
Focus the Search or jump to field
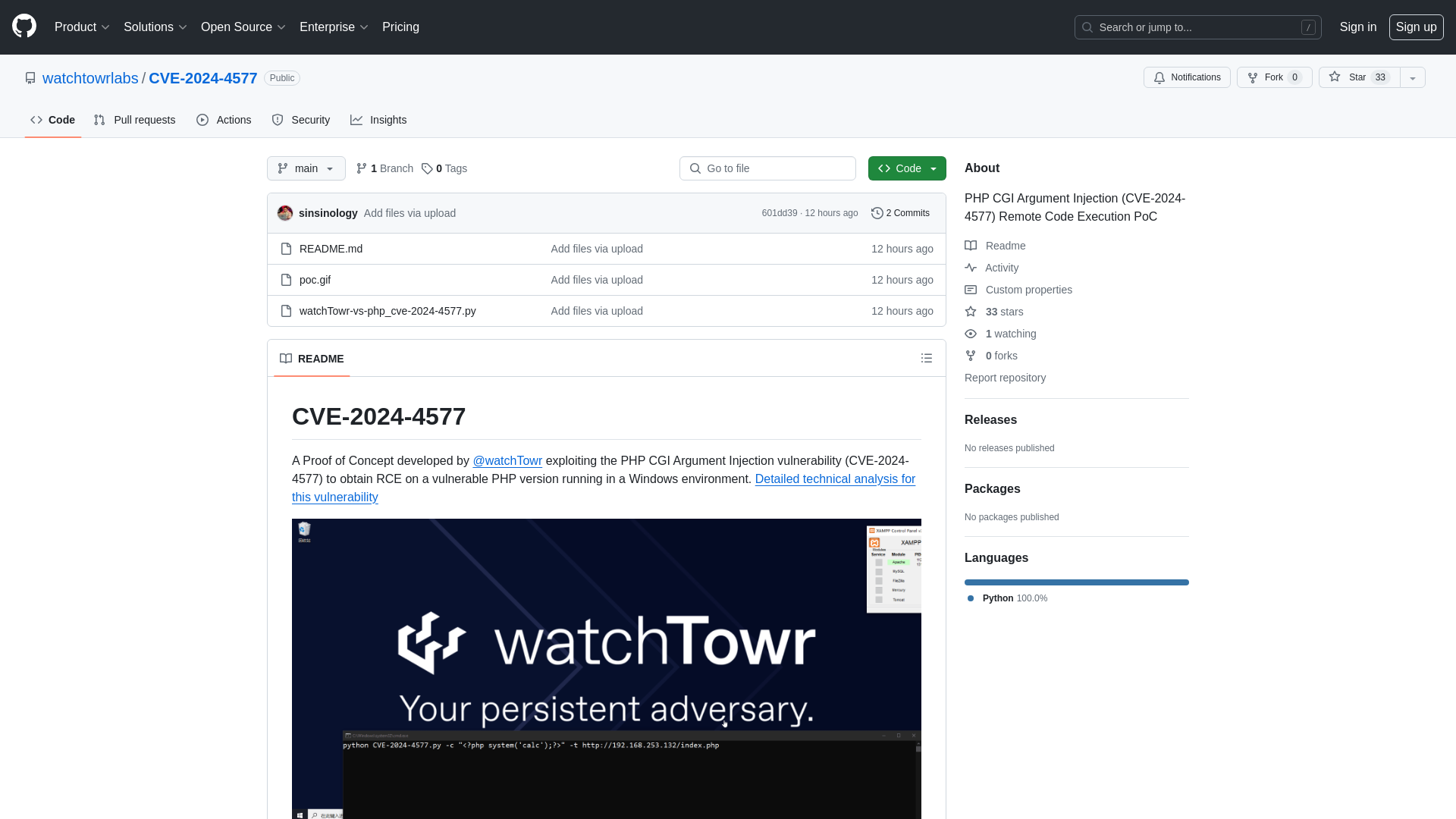pyautogui.click(x=1197, y=27)
